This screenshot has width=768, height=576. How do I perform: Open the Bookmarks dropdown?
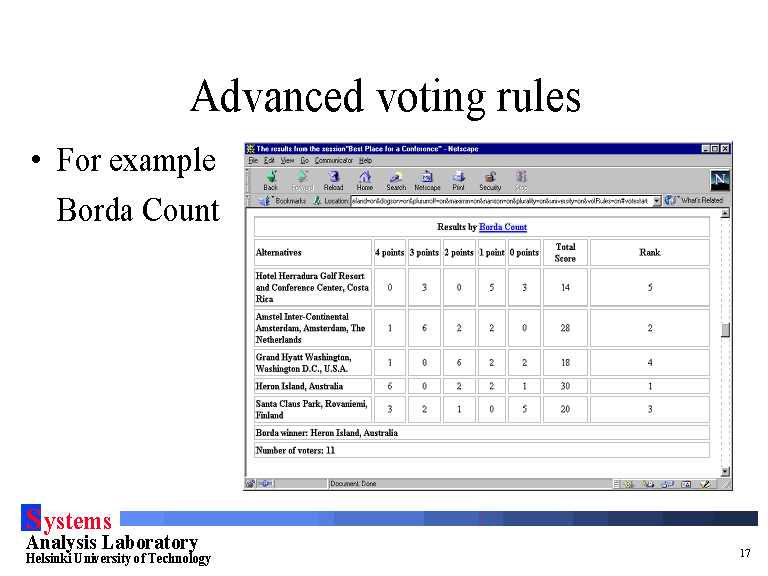284,201
